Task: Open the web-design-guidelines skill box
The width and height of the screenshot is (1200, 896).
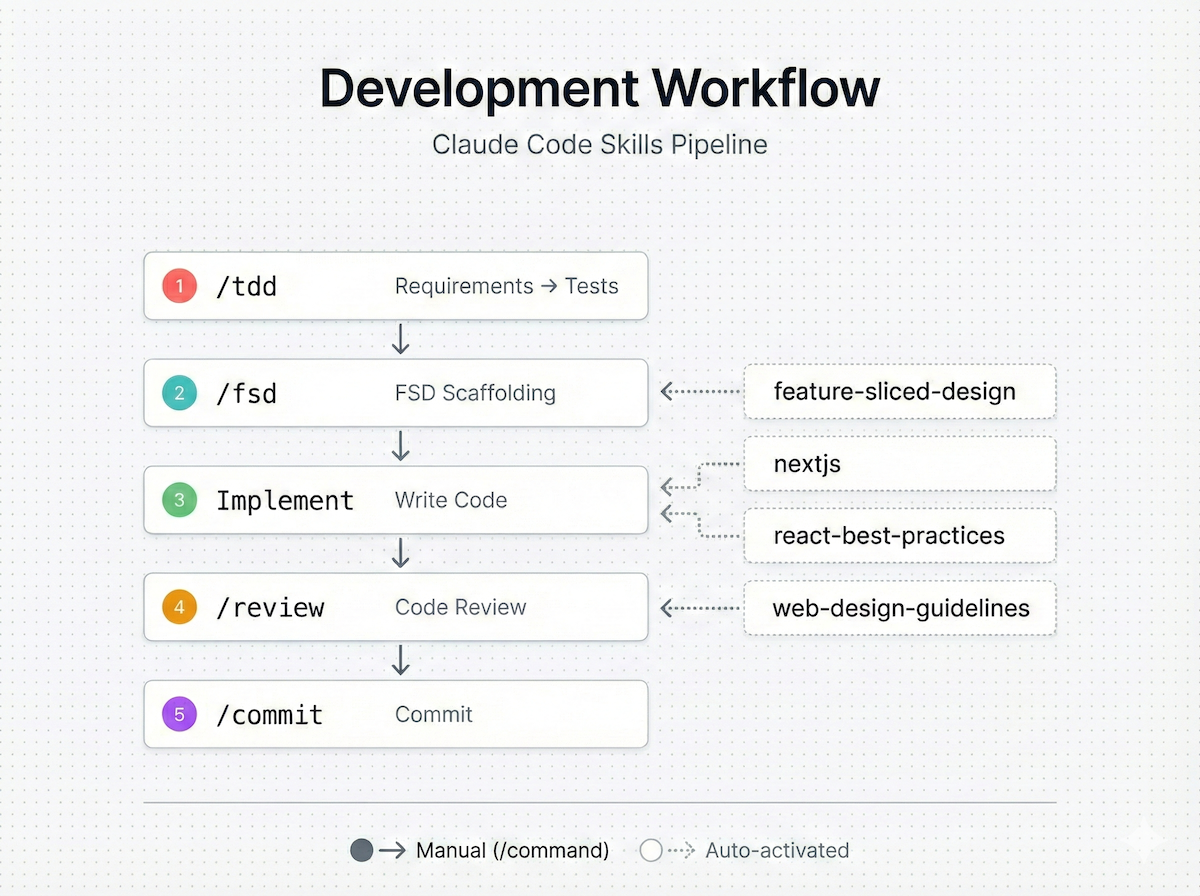Action: pyautogui.click(x=899, y=608)
